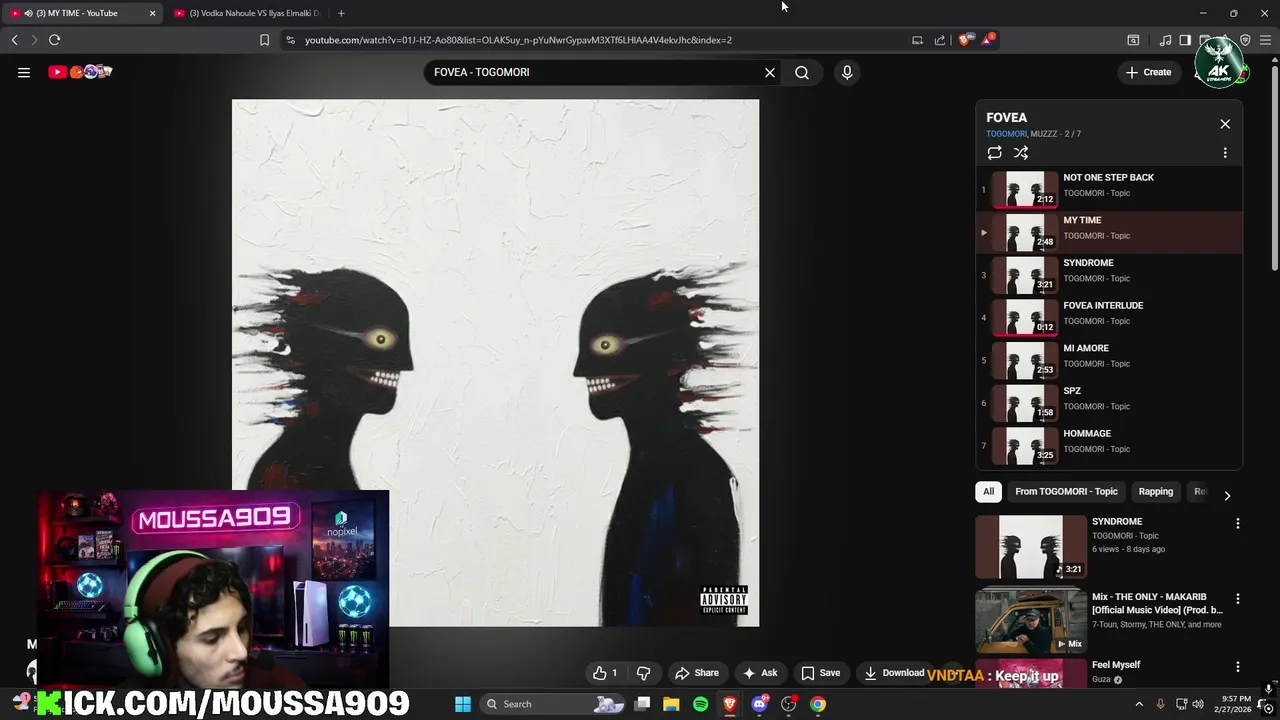The image size is (1280, 720).
Task: Select MY TIME in the playlist
Action: (x=1109, y=231)
